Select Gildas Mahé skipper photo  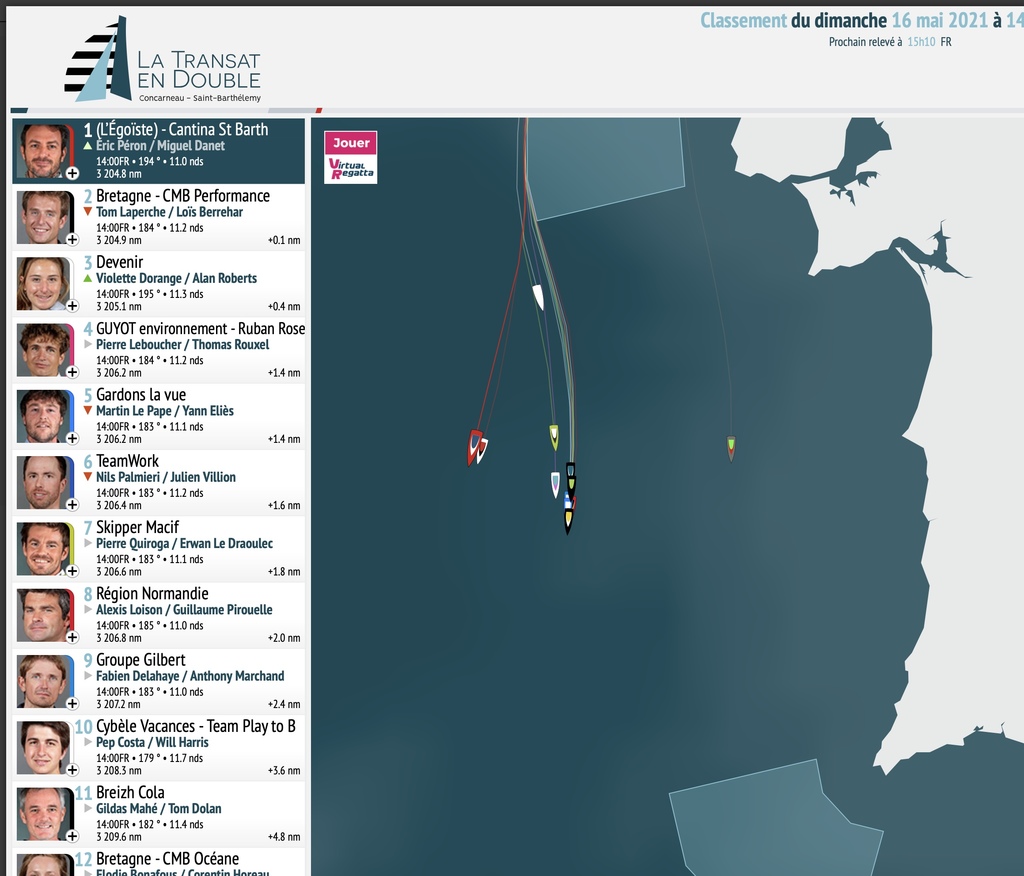click(x=43, y=814)
